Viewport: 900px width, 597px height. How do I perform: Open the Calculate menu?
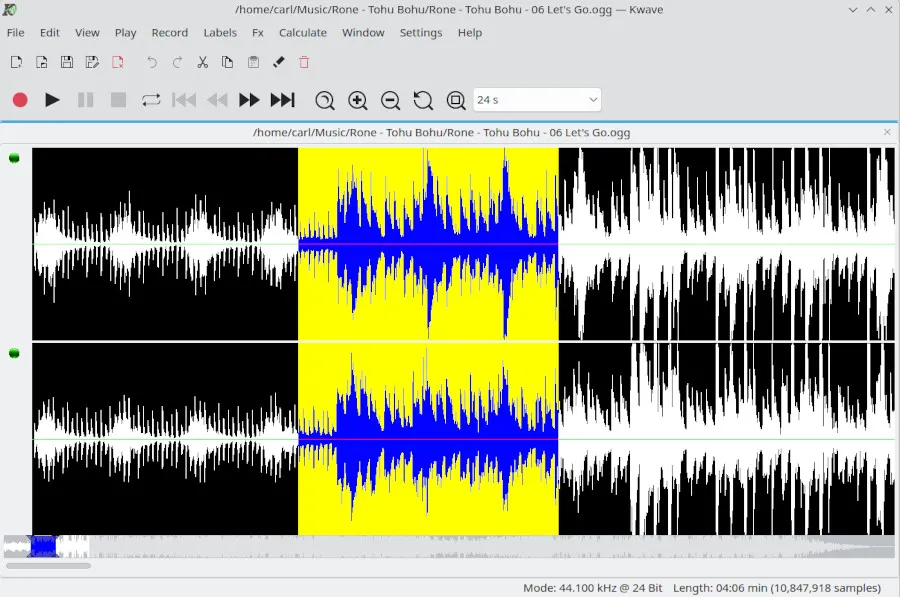click(302, 33)
